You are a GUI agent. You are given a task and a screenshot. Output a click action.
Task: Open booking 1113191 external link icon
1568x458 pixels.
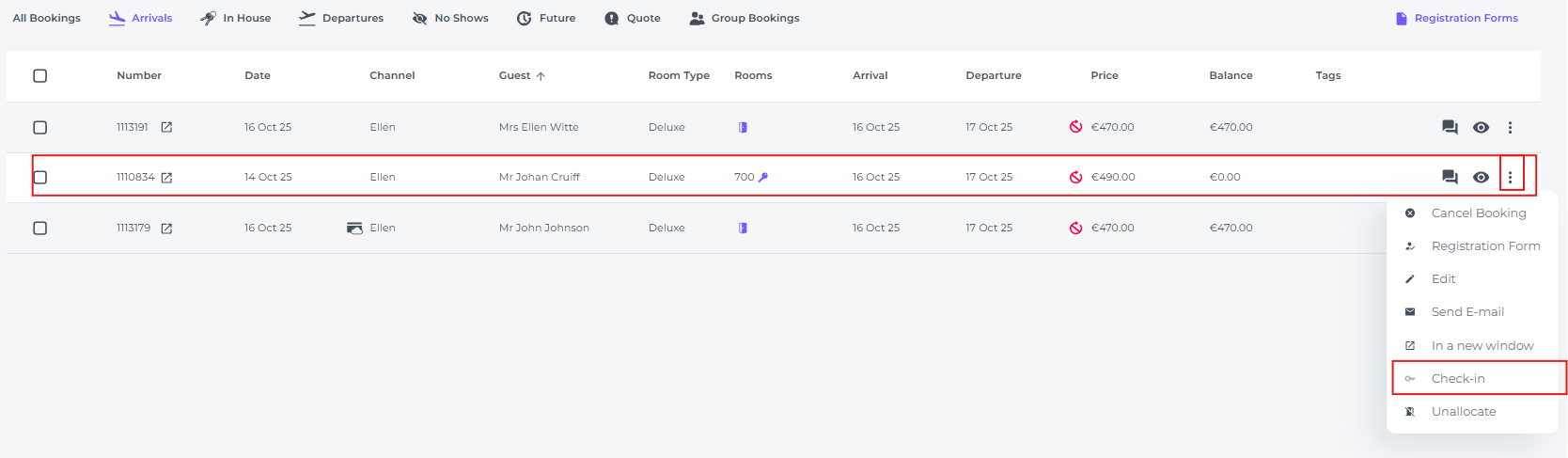[166, 127]
